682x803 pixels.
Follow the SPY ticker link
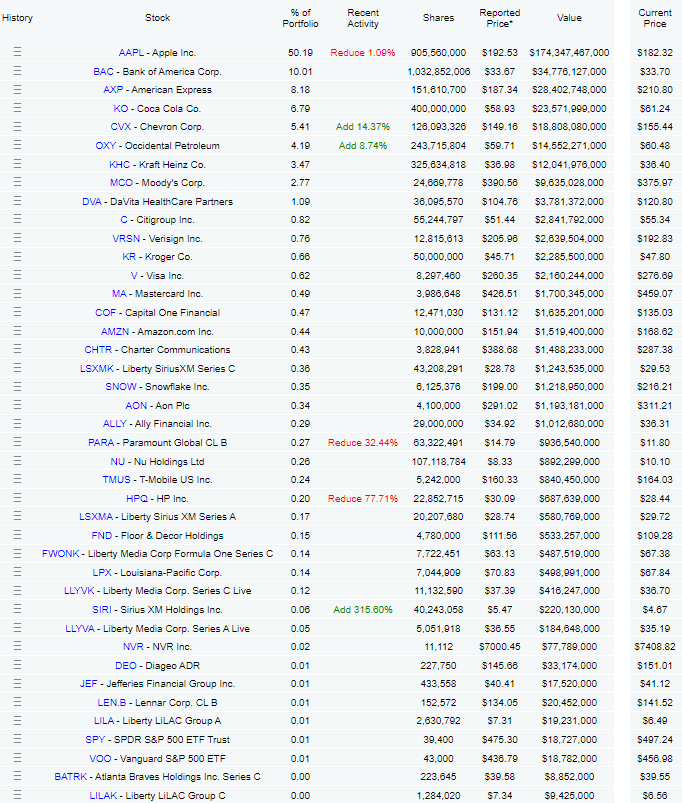[x=95, y=739]
